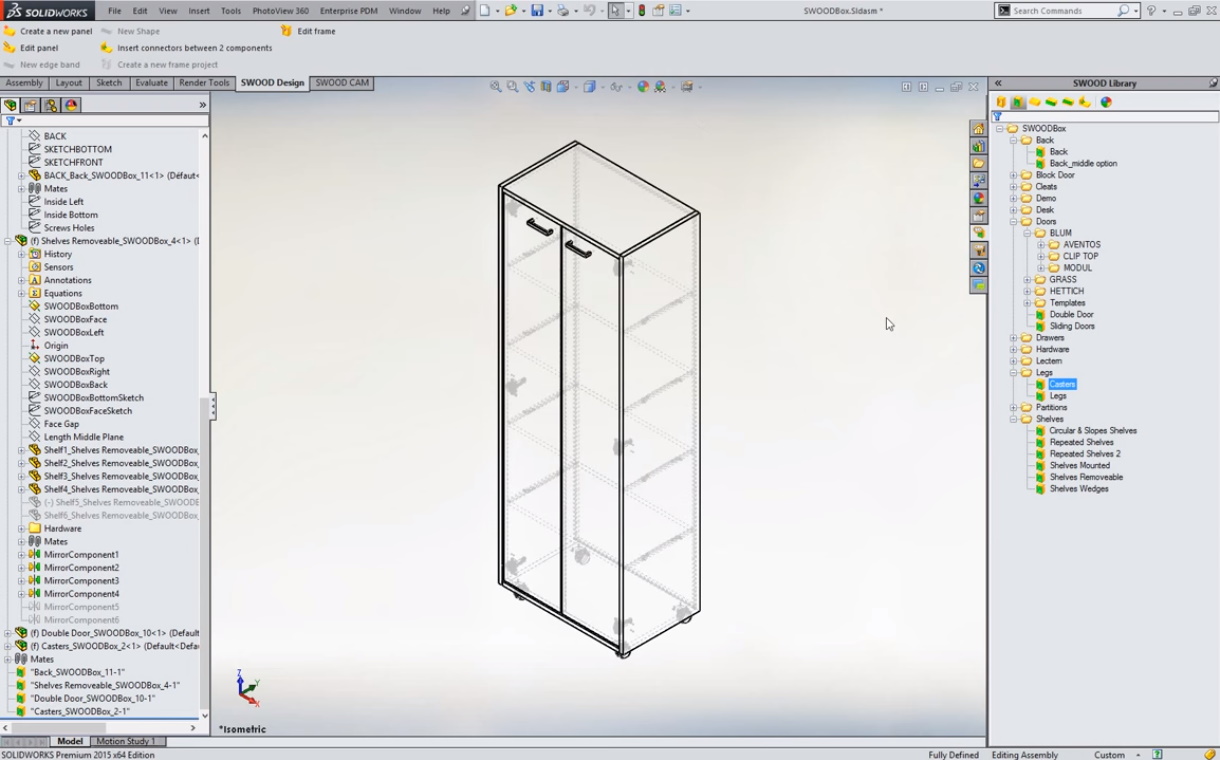Expand the MirrorComponent1 tree node
This screenshot has height=760, width=1220.
[21, 554]
